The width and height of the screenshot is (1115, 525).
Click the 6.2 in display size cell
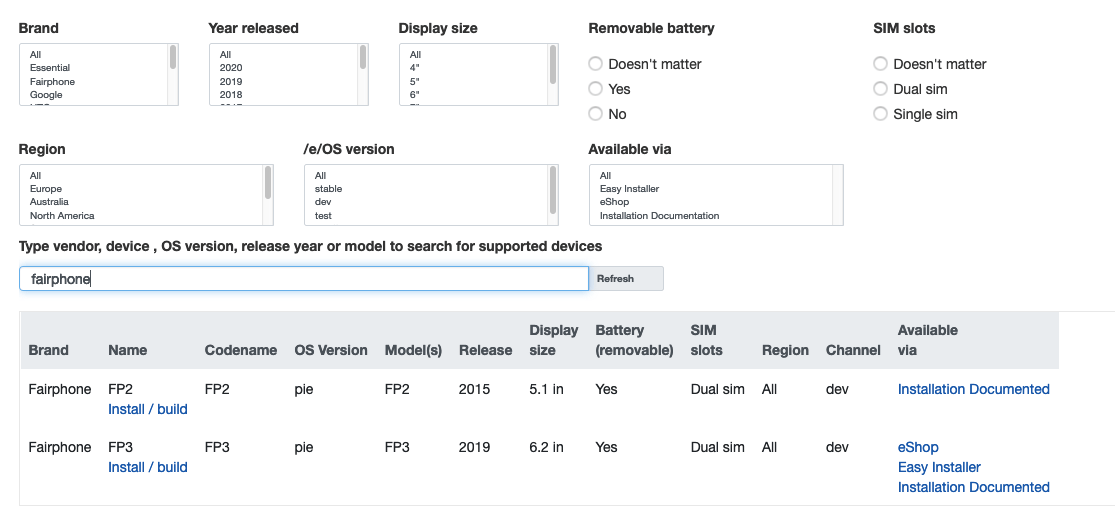[546, 447]
